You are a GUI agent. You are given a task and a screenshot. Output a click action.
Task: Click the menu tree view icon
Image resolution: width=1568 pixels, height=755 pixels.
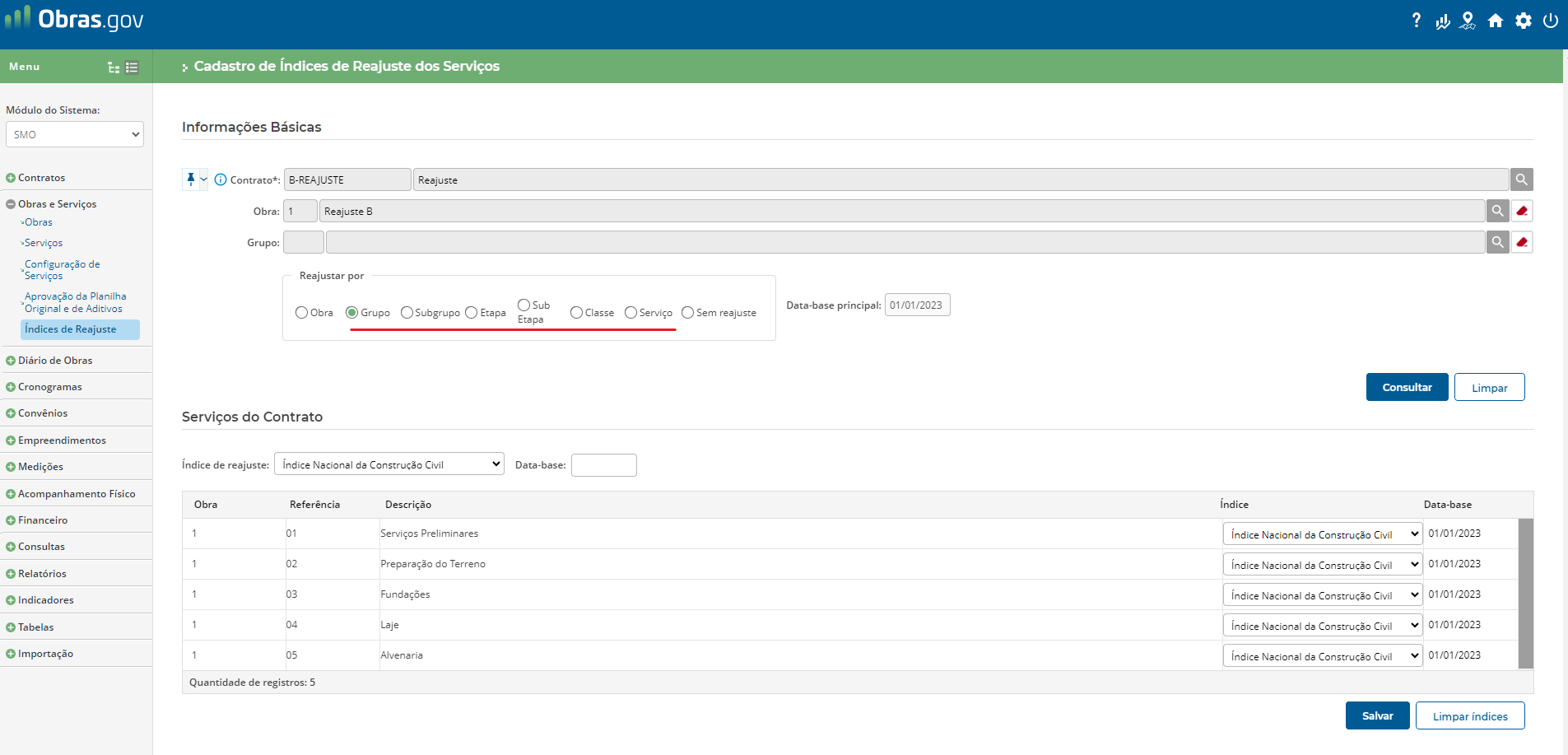click(114, 68)
